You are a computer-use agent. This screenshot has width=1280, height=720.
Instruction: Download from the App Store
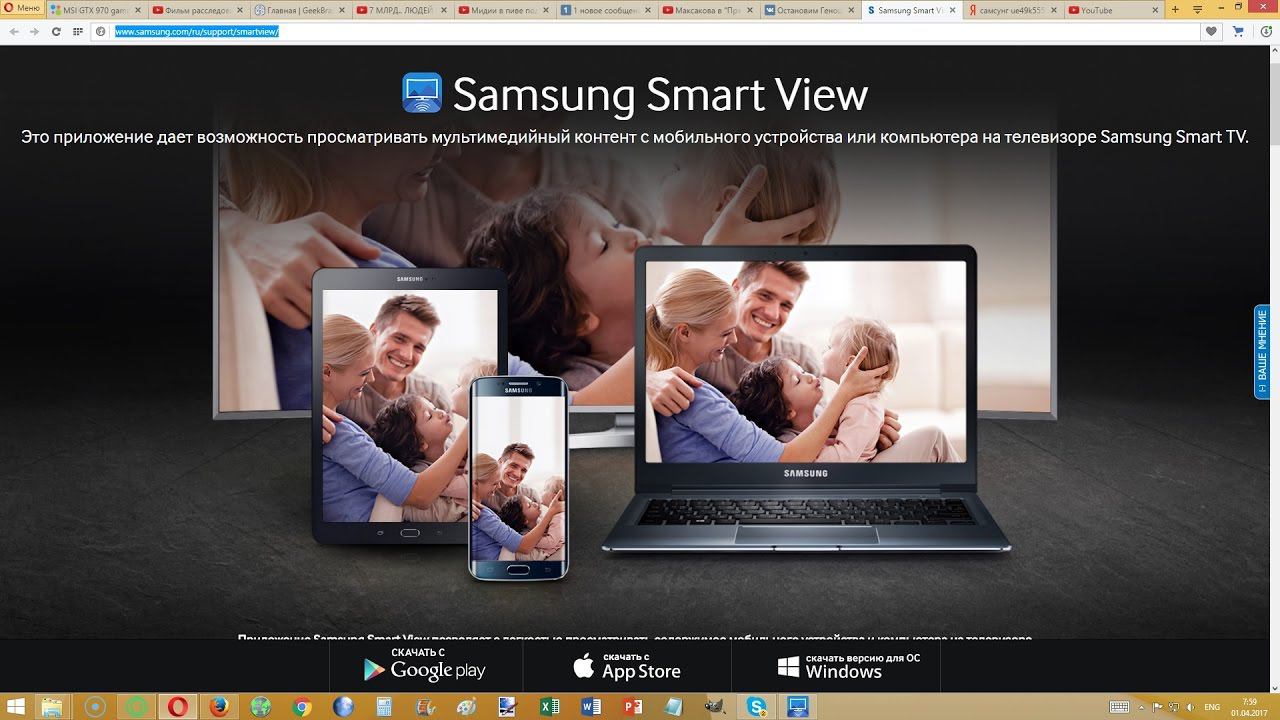tap(628, 665)
